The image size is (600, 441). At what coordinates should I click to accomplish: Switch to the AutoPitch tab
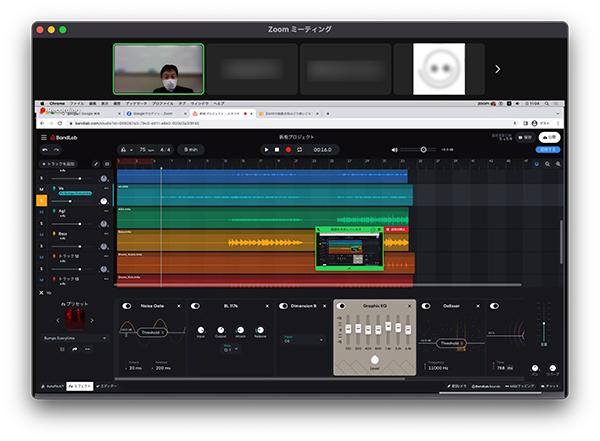[53, 385]
